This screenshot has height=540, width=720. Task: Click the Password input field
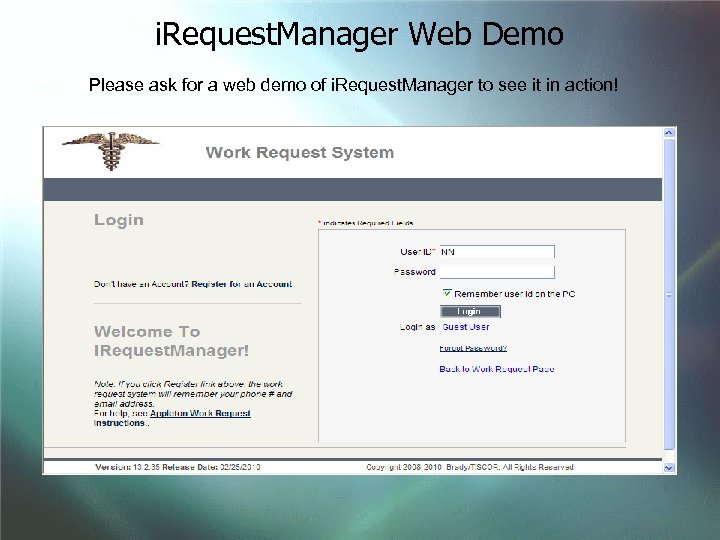[x=497, y=272]
